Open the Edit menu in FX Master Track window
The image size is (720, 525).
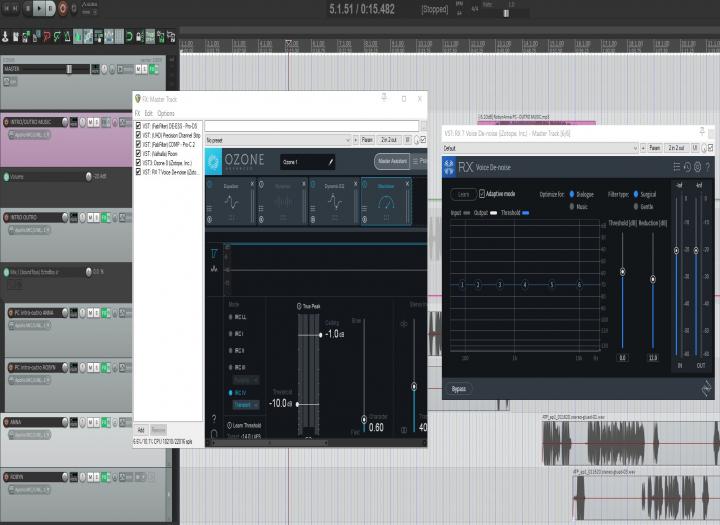[148, 113]
